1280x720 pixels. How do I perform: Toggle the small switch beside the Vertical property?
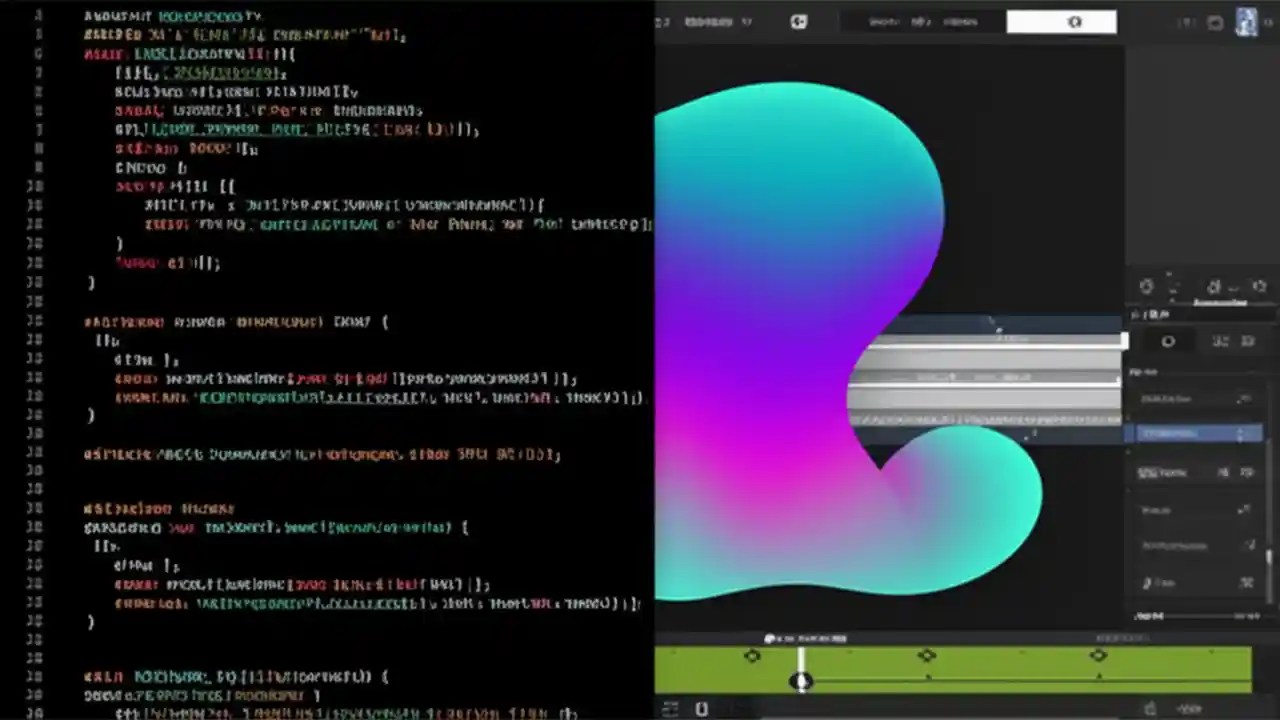(1222, 471)
